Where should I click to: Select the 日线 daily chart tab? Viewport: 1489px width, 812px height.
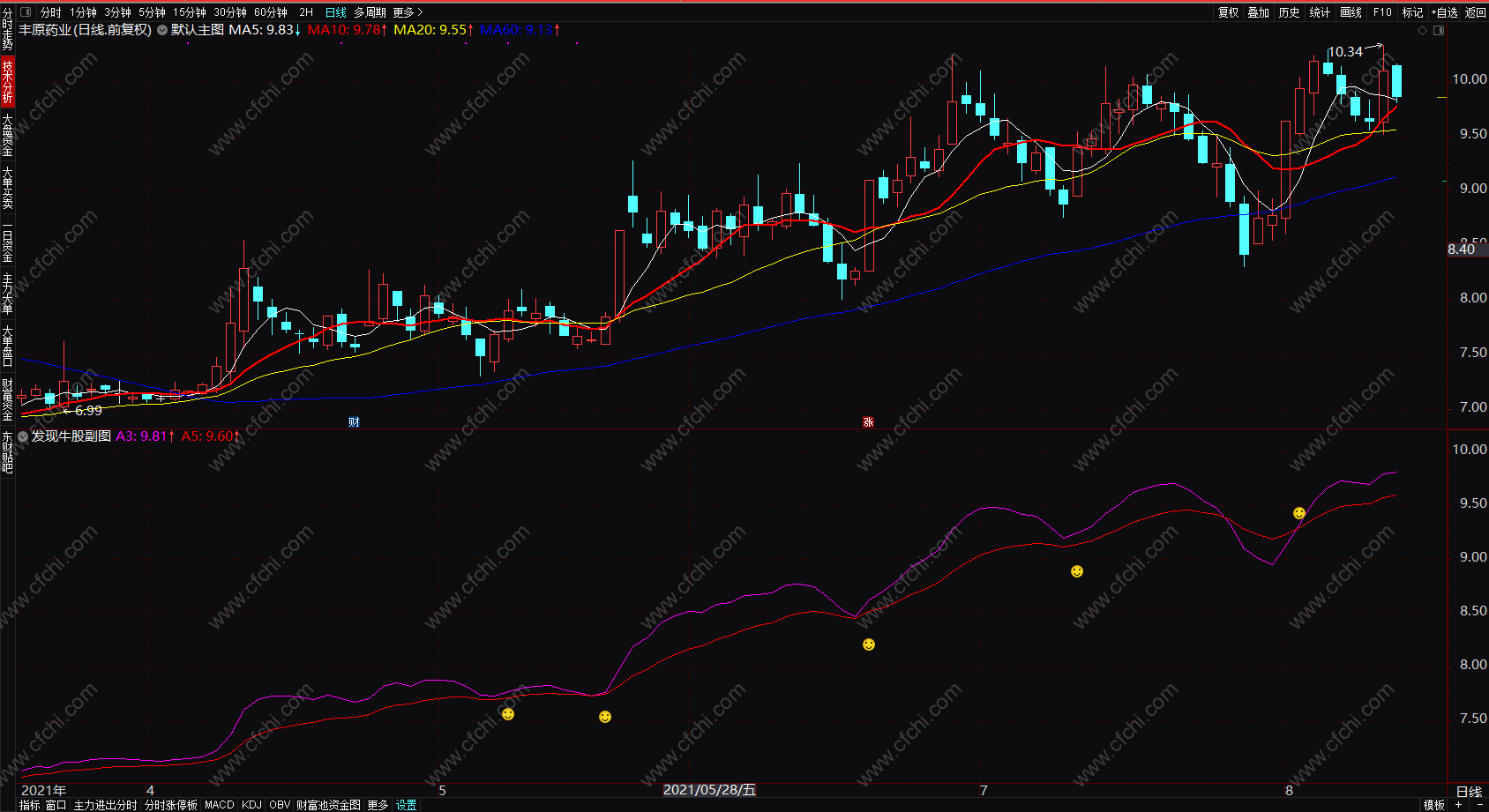coord(336,12)
